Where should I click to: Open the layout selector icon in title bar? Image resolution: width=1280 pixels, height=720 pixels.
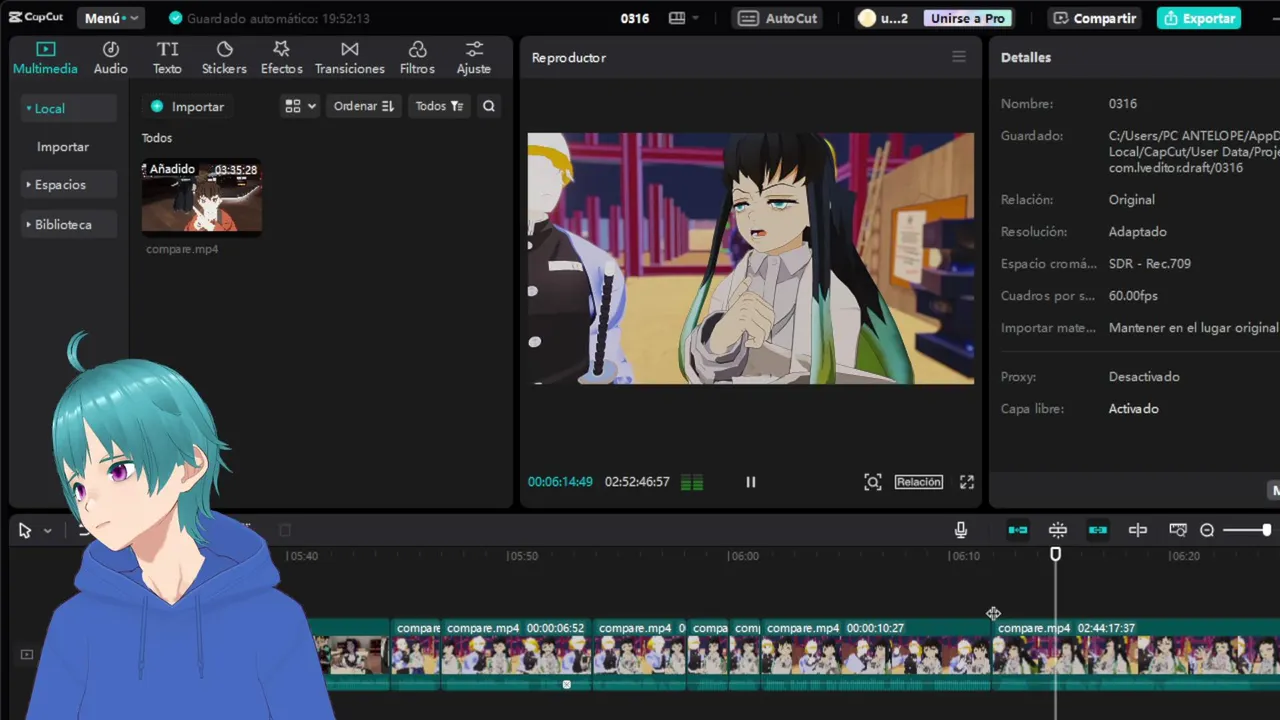click(683, 18)
